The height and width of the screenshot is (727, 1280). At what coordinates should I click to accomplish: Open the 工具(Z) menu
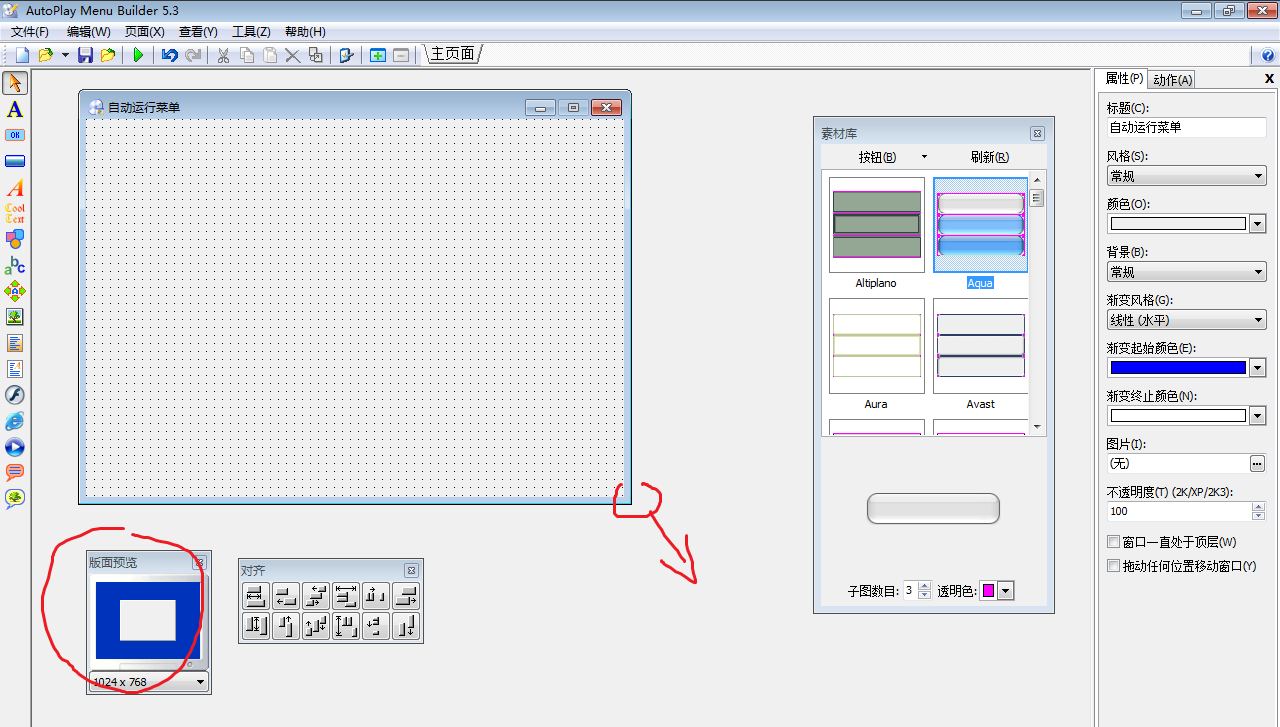251,32
